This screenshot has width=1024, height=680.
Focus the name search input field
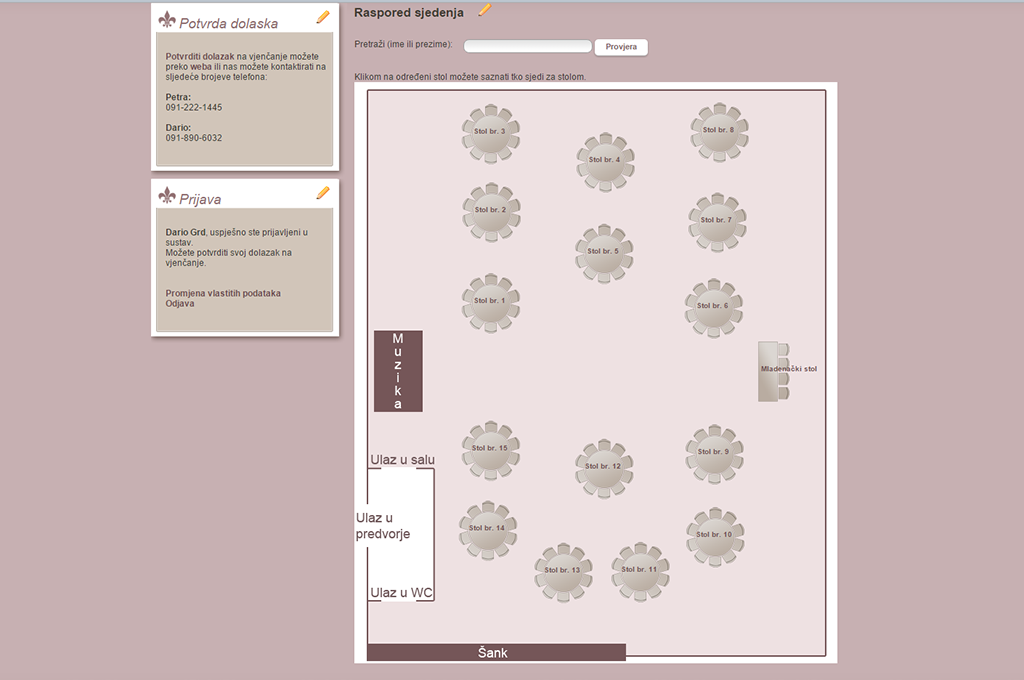point(527,46)
